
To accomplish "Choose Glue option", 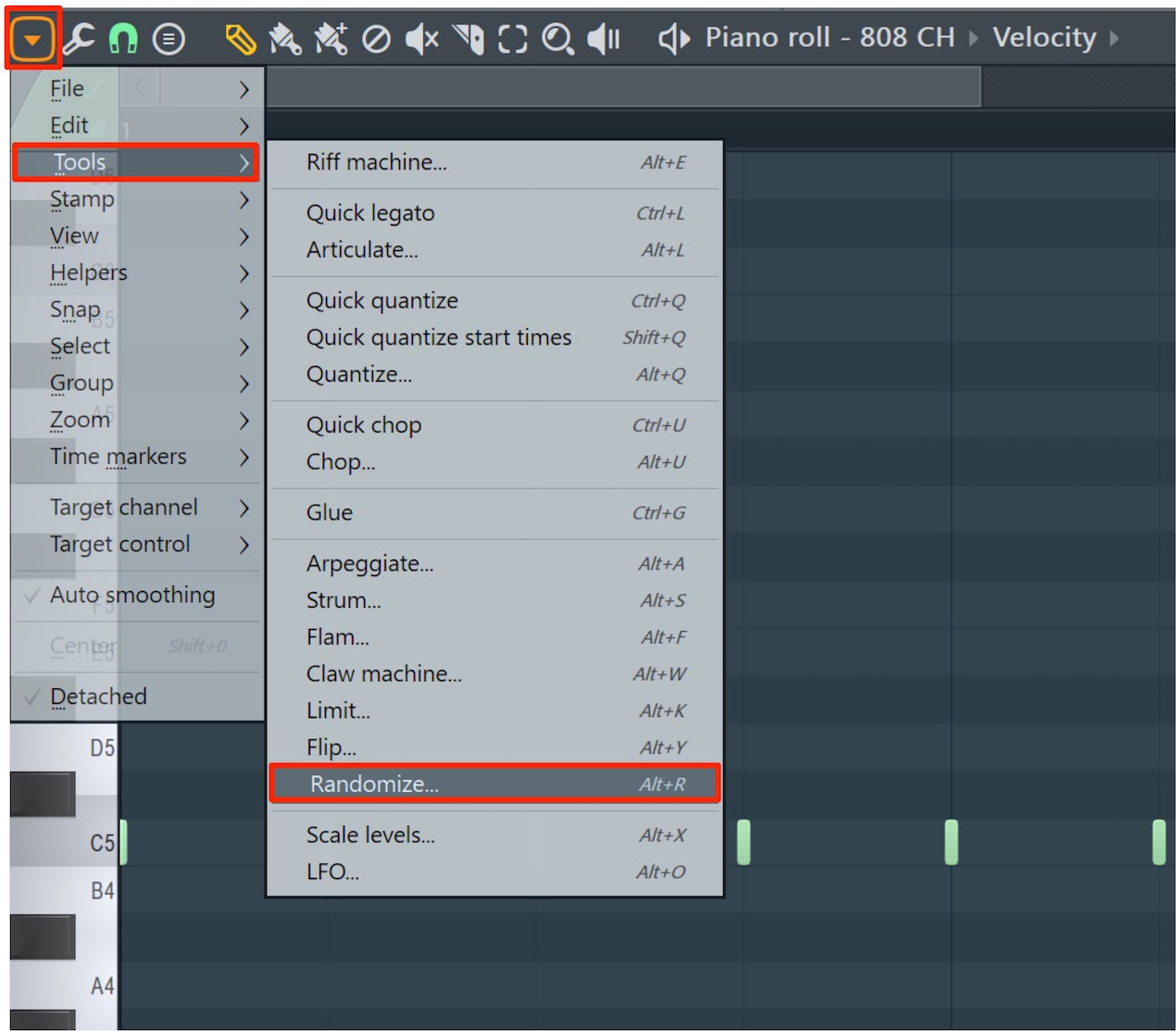I will coord(495,513).
